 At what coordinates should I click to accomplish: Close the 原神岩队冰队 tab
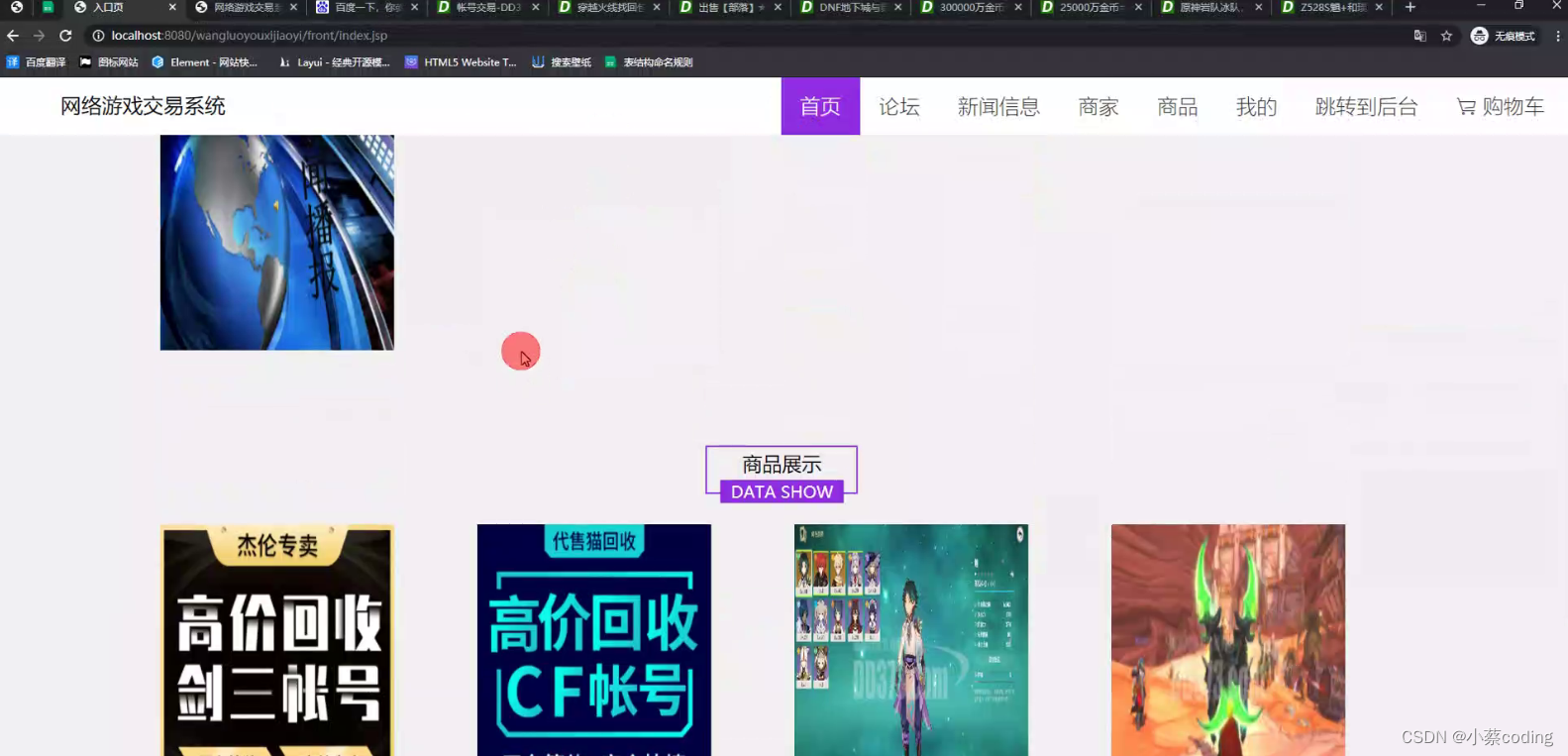pyautogui.click(x=1259, y=7)
